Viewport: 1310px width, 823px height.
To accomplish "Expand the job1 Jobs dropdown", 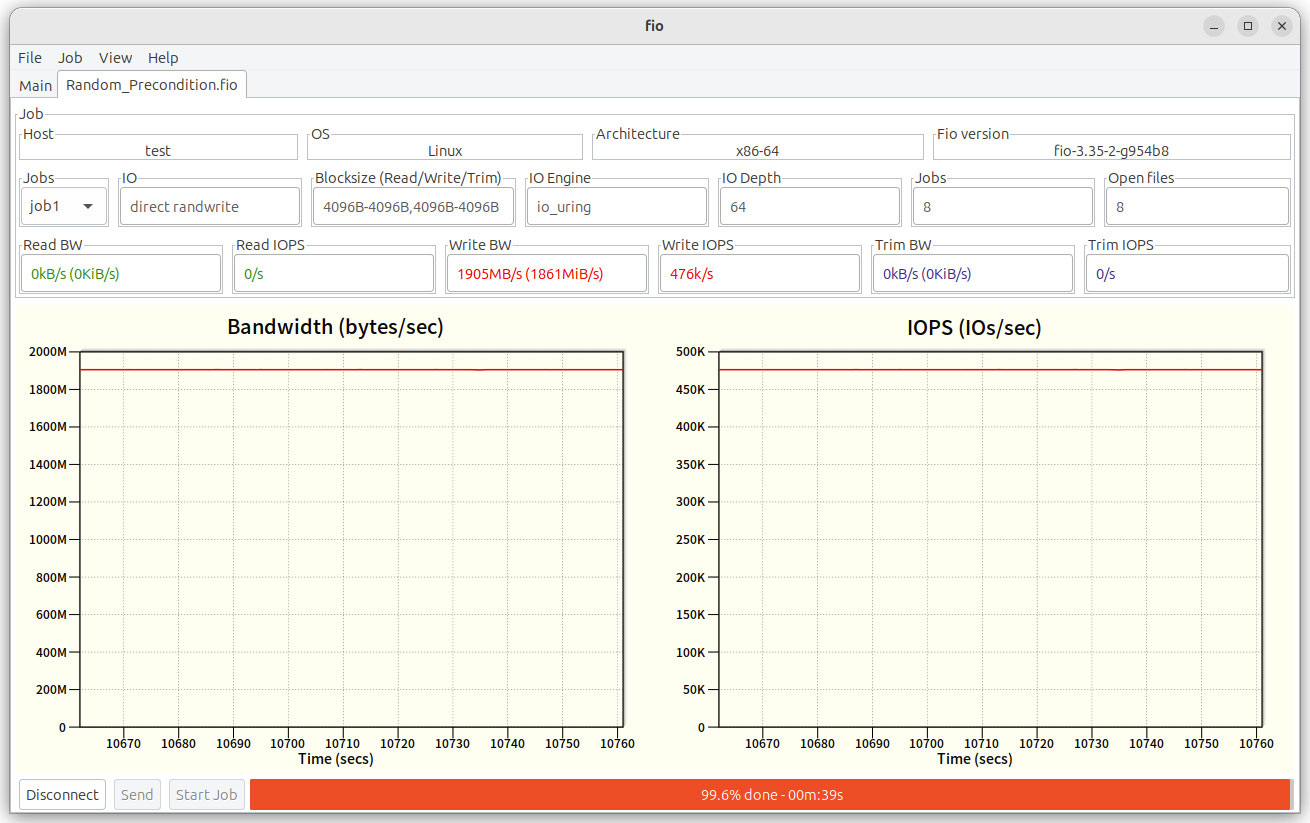I will click(64, 207).
